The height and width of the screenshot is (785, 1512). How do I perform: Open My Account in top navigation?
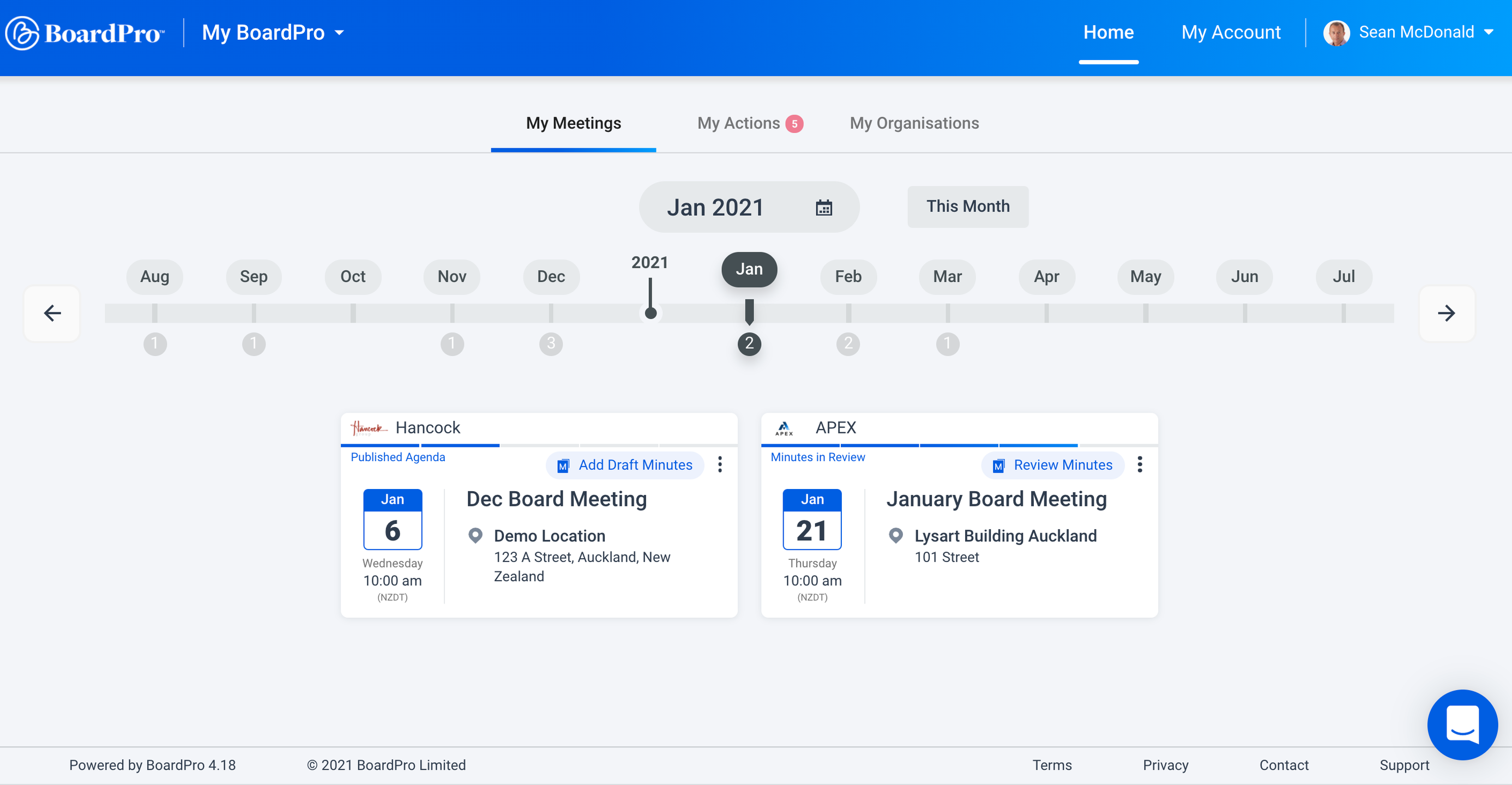tap(1230, 33)
